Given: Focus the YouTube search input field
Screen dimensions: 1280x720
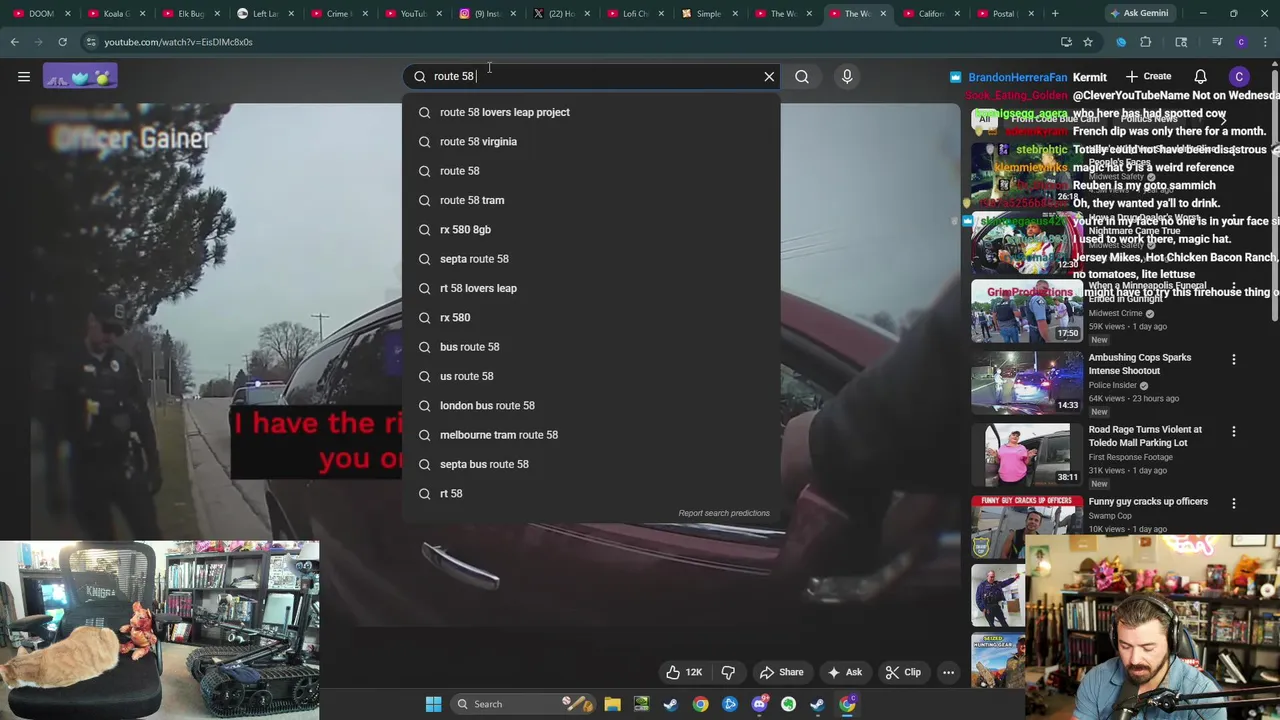Looking at the screenshot, I should (x=590, y=76).
